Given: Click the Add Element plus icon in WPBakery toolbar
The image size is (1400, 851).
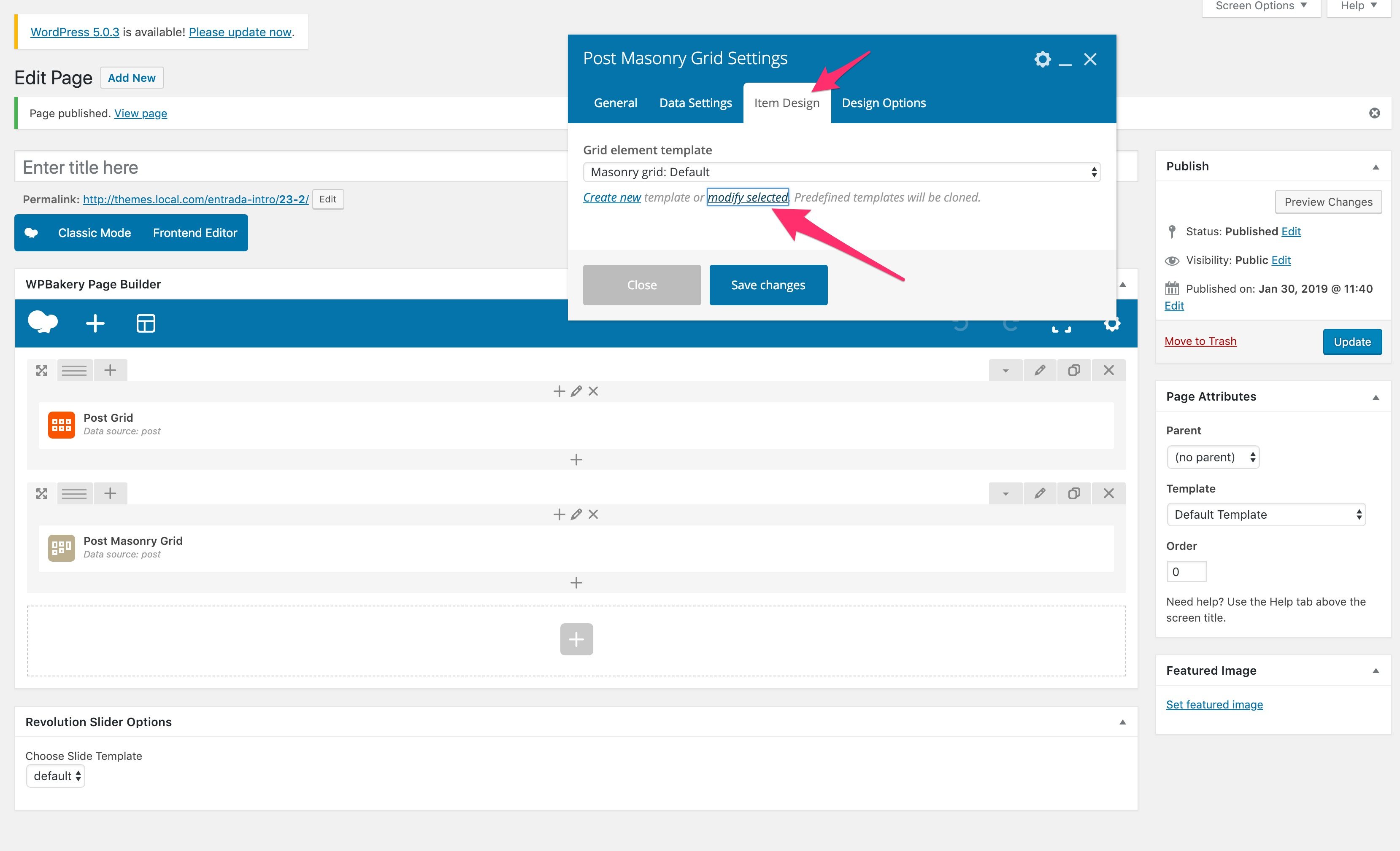Looking at the screenshot, I should 95,323.
